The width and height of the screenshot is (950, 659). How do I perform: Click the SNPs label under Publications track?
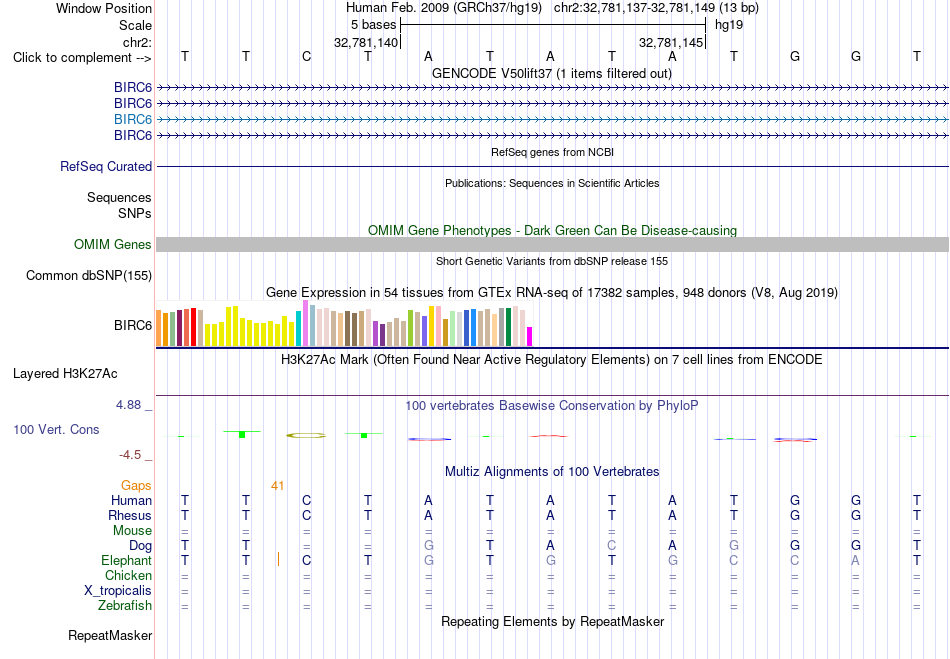click(x=135, y=213)
